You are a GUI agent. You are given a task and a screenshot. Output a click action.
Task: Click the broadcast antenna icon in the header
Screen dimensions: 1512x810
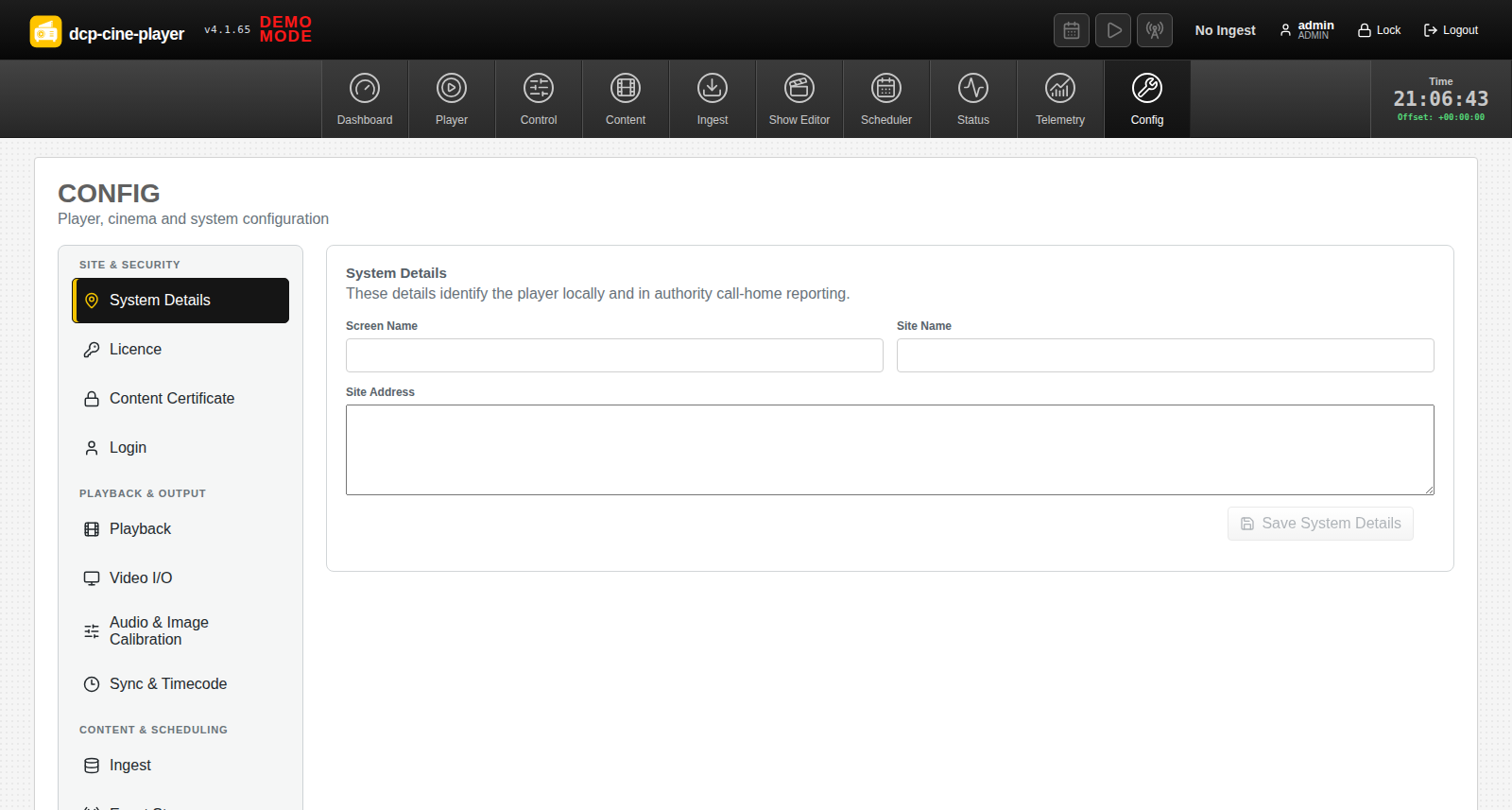[1155, 30]
